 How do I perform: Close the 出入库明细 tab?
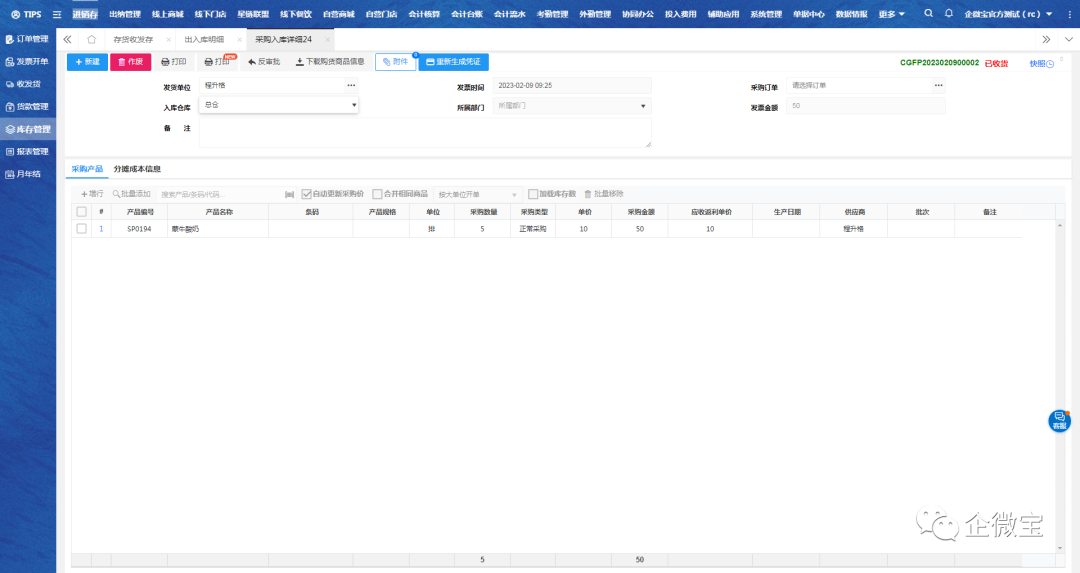(x=239, y=39)
